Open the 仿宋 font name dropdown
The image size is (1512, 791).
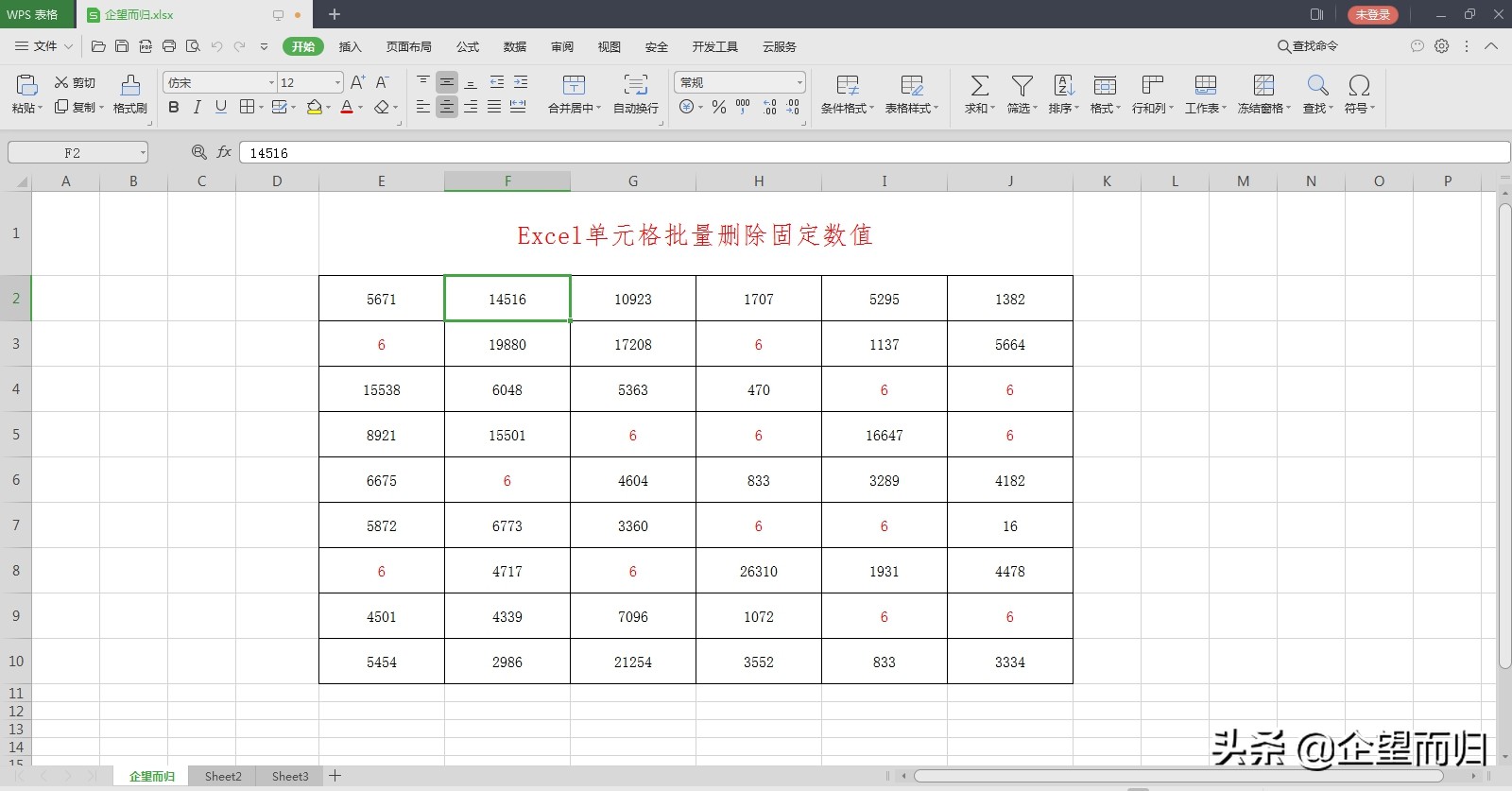(x=271, y=83)
